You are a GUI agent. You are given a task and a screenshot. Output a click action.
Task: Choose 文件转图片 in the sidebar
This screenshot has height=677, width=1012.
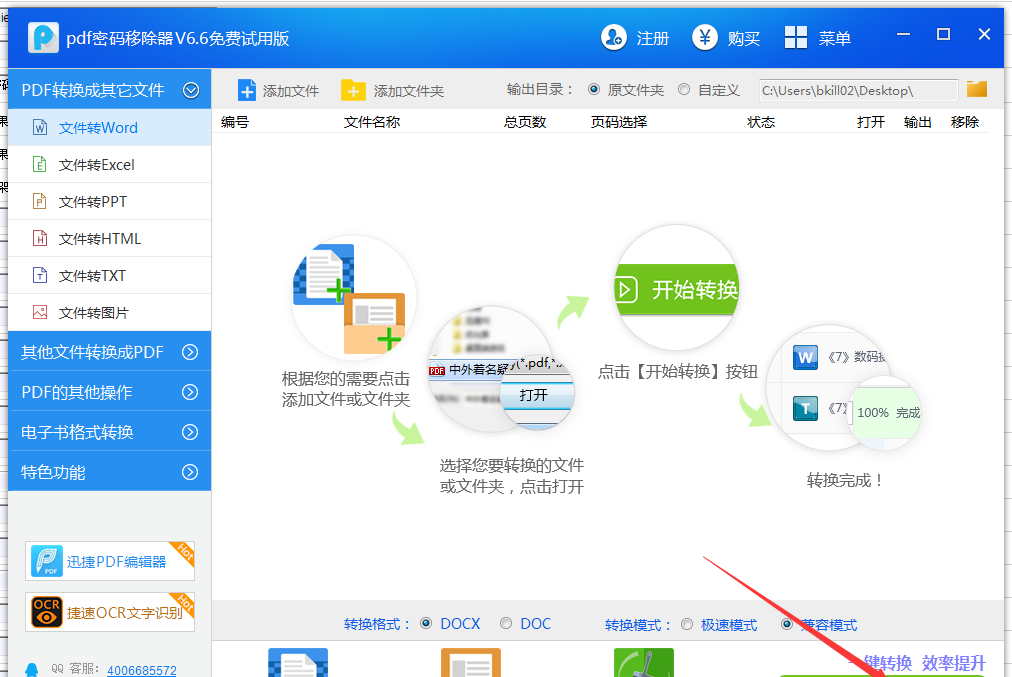point(110,312)
